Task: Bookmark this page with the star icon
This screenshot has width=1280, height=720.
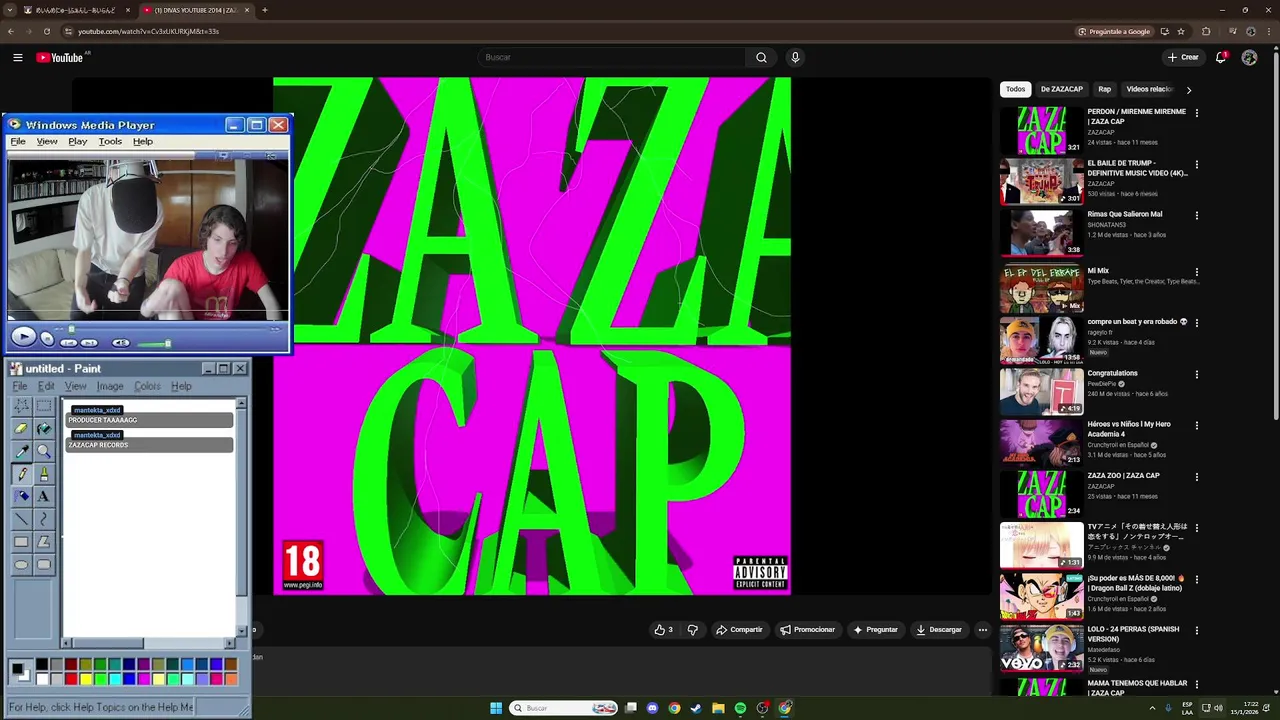Action: (1181, 31)
